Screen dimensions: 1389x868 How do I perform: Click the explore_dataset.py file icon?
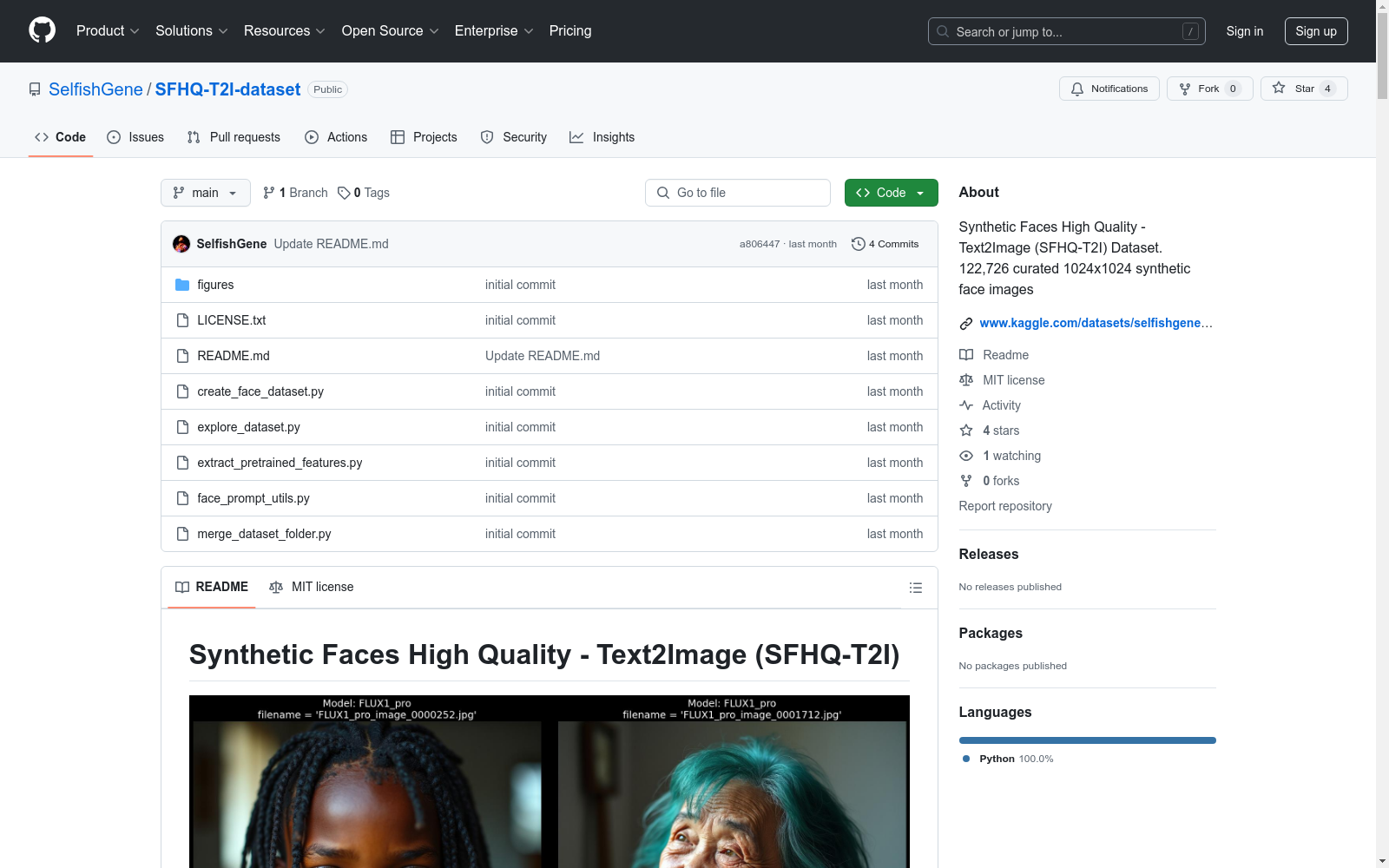coord(182,427)
